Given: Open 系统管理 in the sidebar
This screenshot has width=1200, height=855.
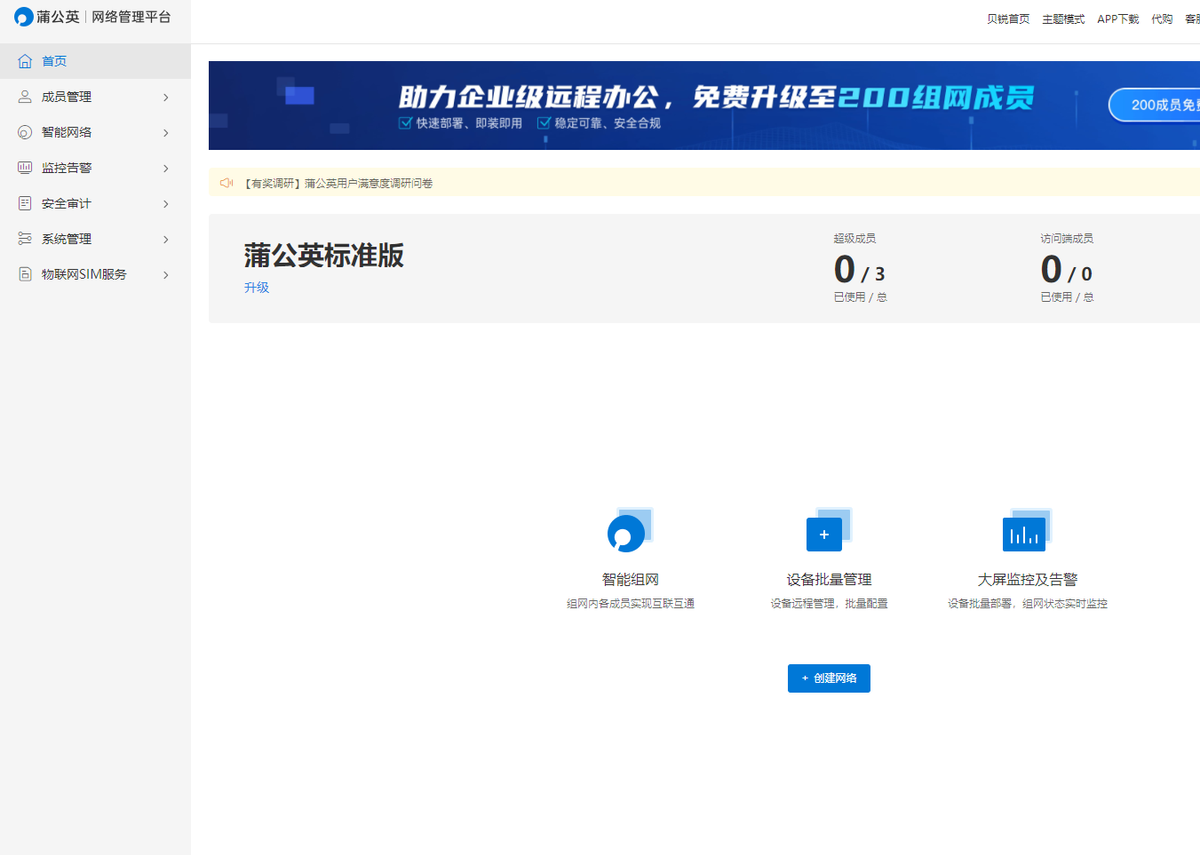Looking at the screenshot, I should click(95, 239).
